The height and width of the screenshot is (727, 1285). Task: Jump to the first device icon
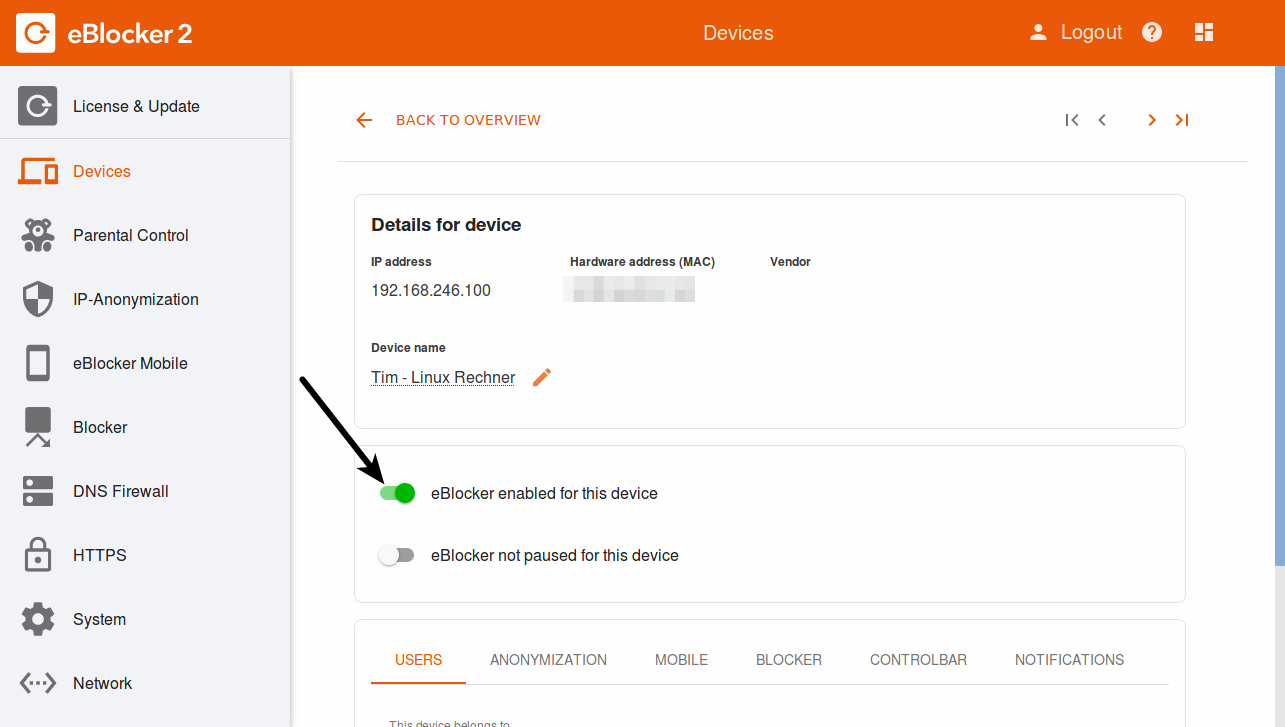(x=1072, y=120)
